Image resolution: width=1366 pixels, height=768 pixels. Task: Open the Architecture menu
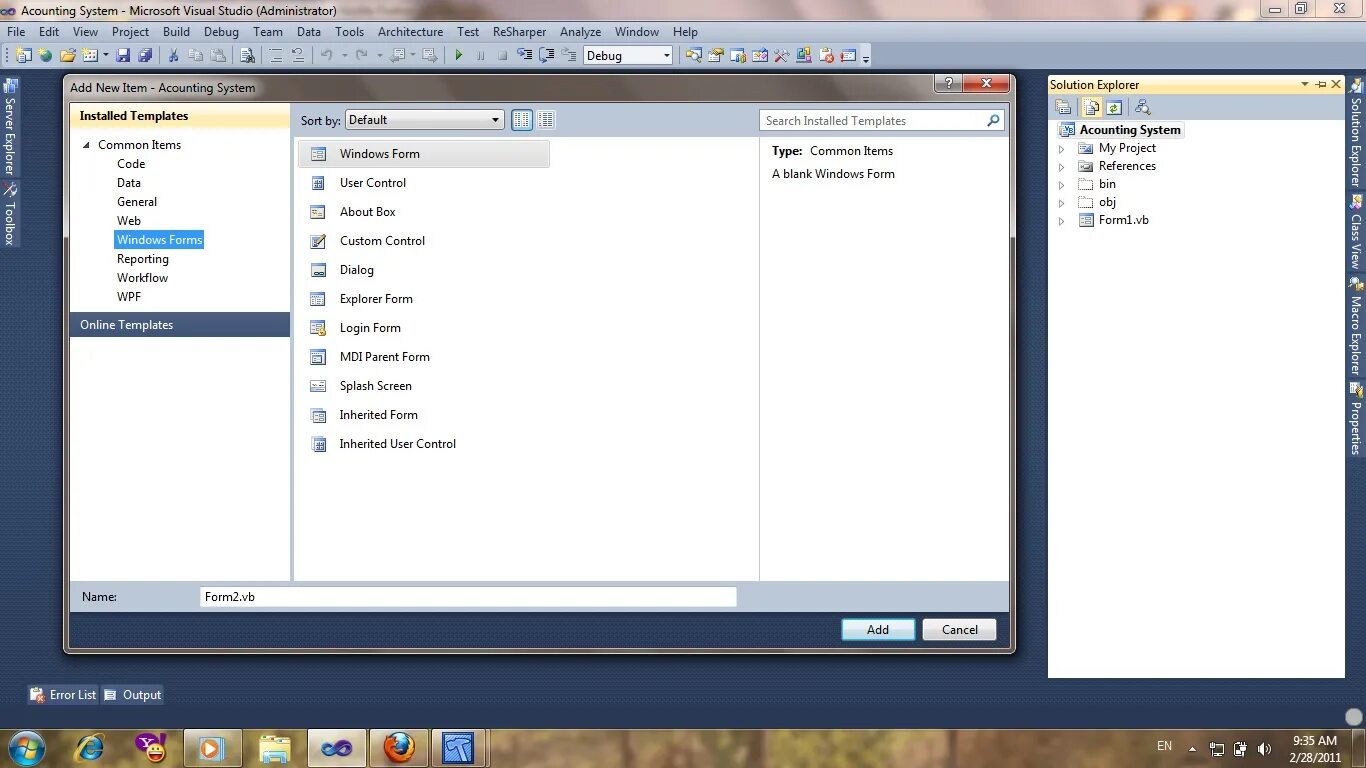click(x=410, y=31)
